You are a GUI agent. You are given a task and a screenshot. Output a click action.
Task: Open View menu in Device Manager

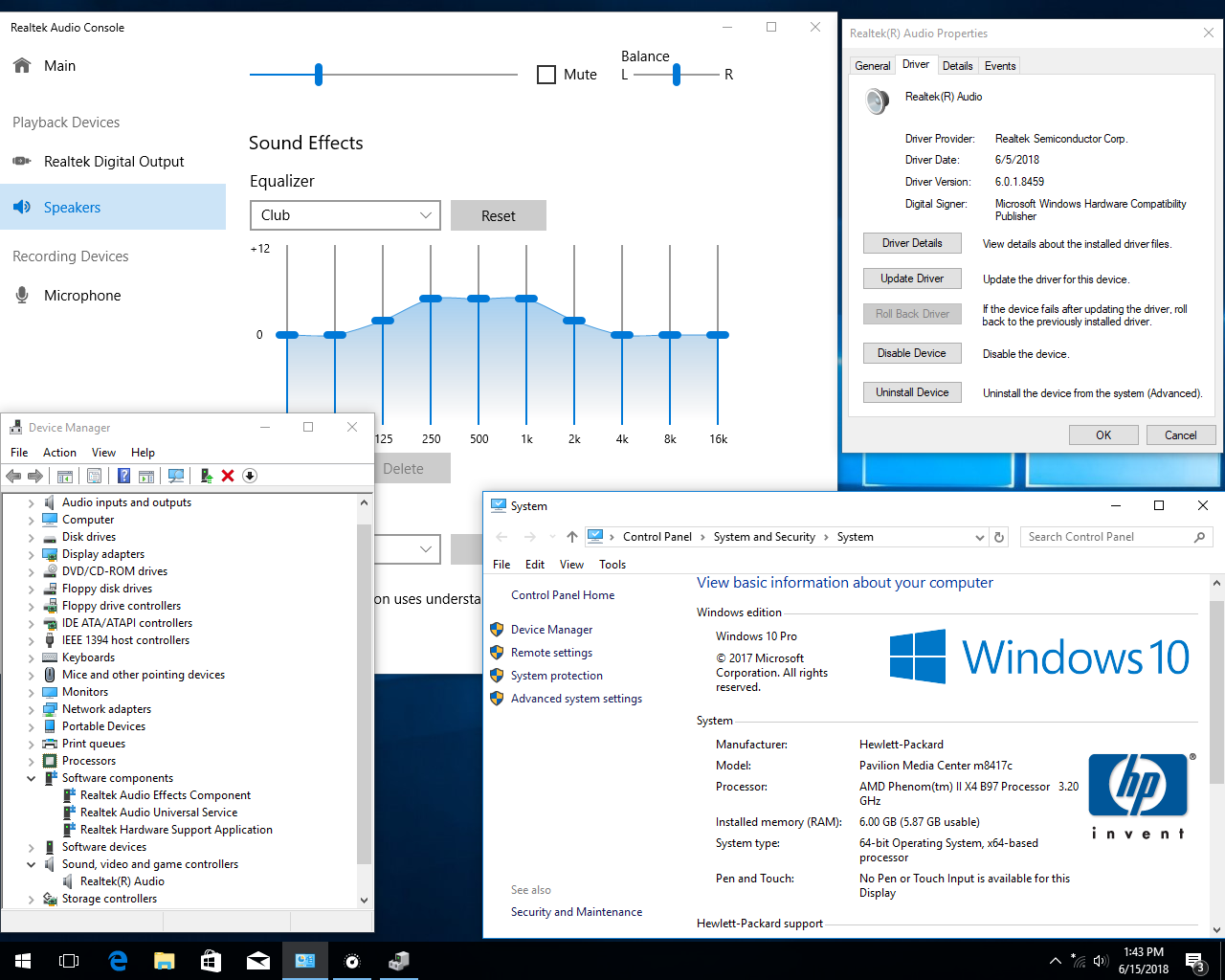tap(103, 453)
